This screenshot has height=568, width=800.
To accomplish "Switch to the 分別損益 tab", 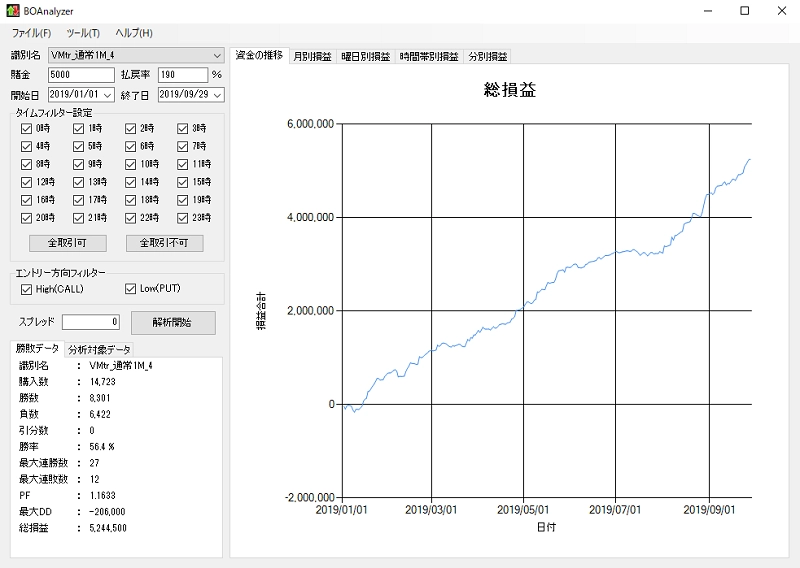I will [488, 57].
